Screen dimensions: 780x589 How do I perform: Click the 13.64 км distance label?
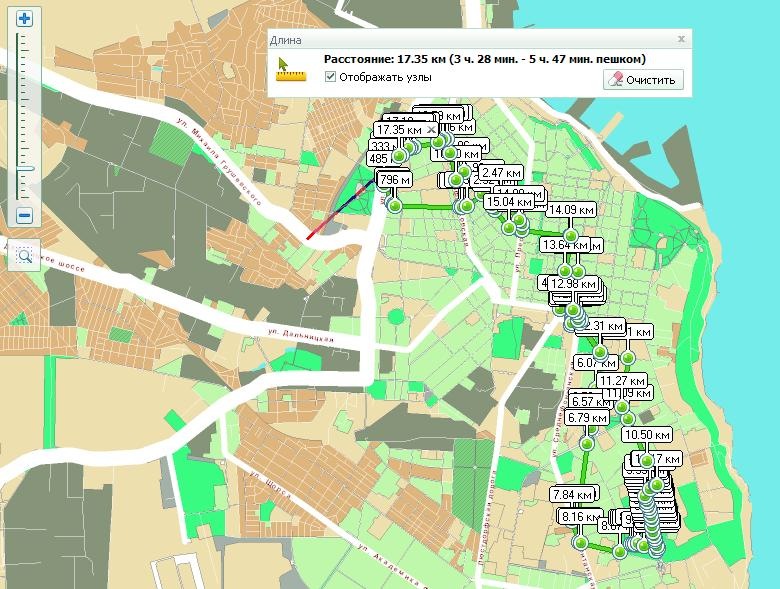tap(562, 244)
